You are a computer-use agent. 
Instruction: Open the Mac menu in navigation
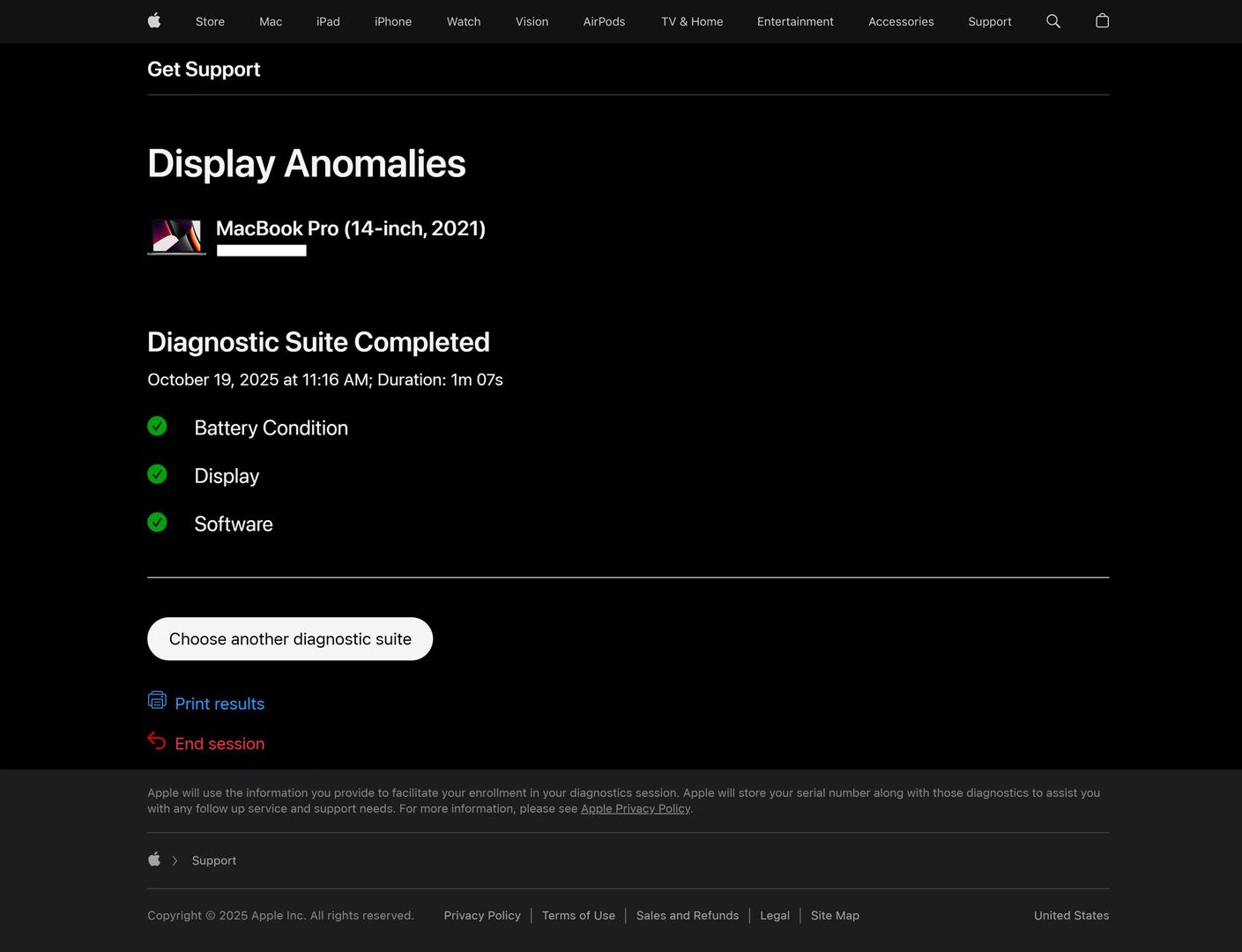point(271,22)
